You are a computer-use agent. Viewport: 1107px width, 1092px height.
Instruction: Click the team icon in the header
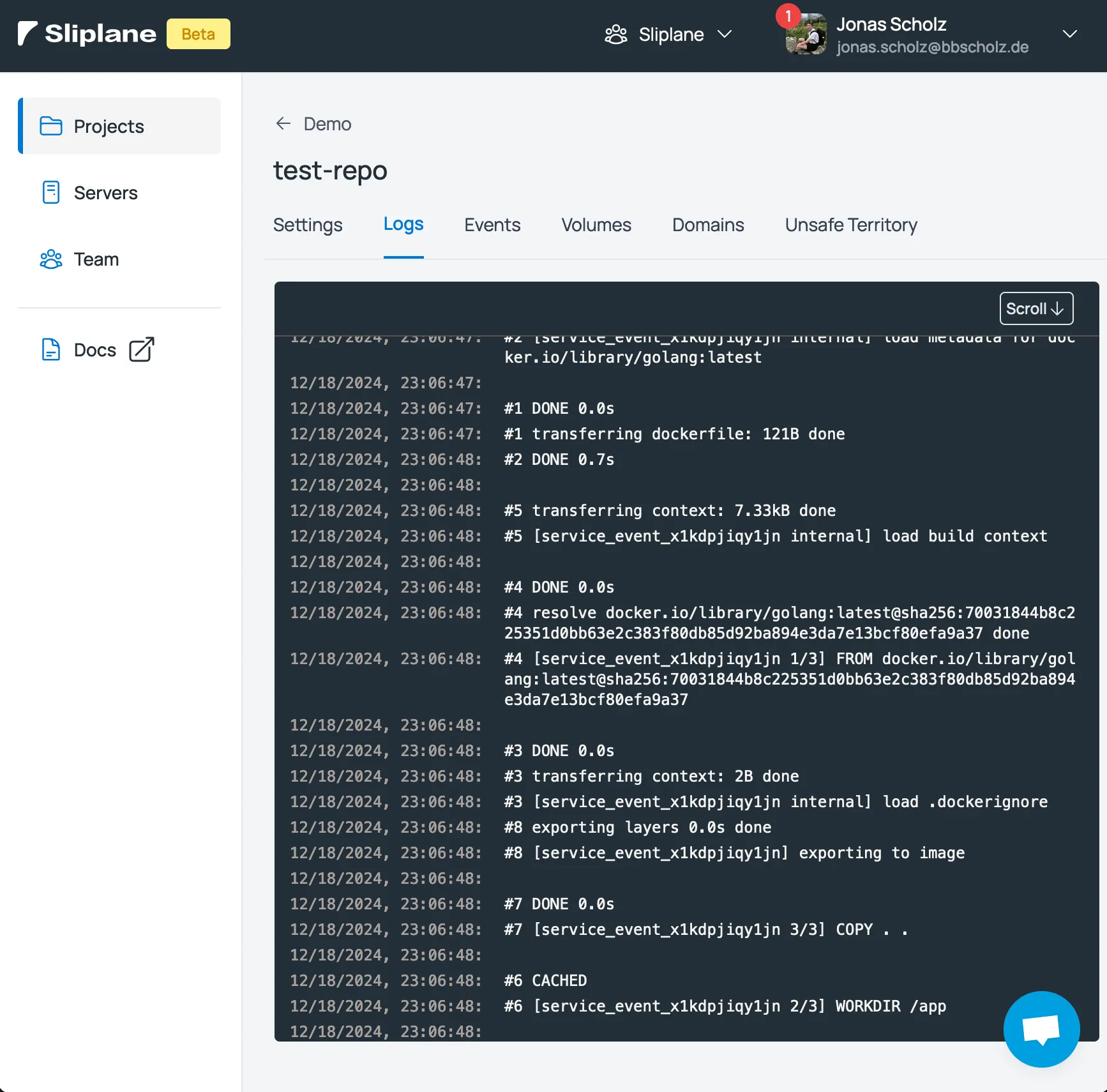616,34
